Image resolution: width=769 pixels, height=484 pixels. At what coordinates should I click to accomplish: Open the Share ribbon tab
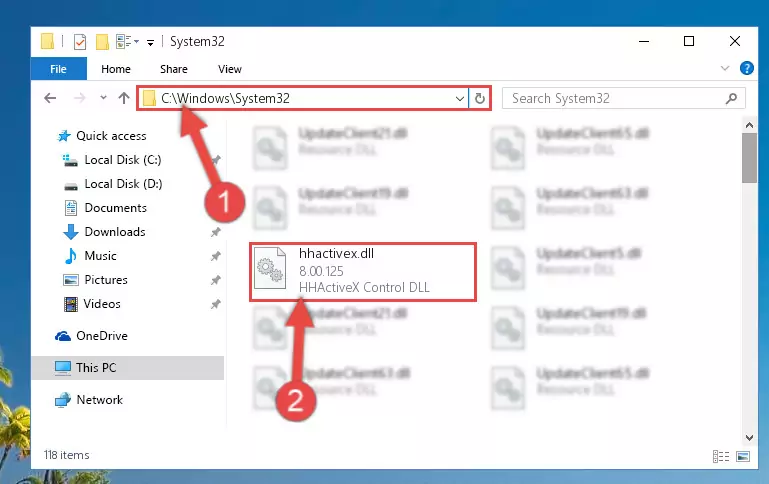pyautogui.click(x=174, y=69)
